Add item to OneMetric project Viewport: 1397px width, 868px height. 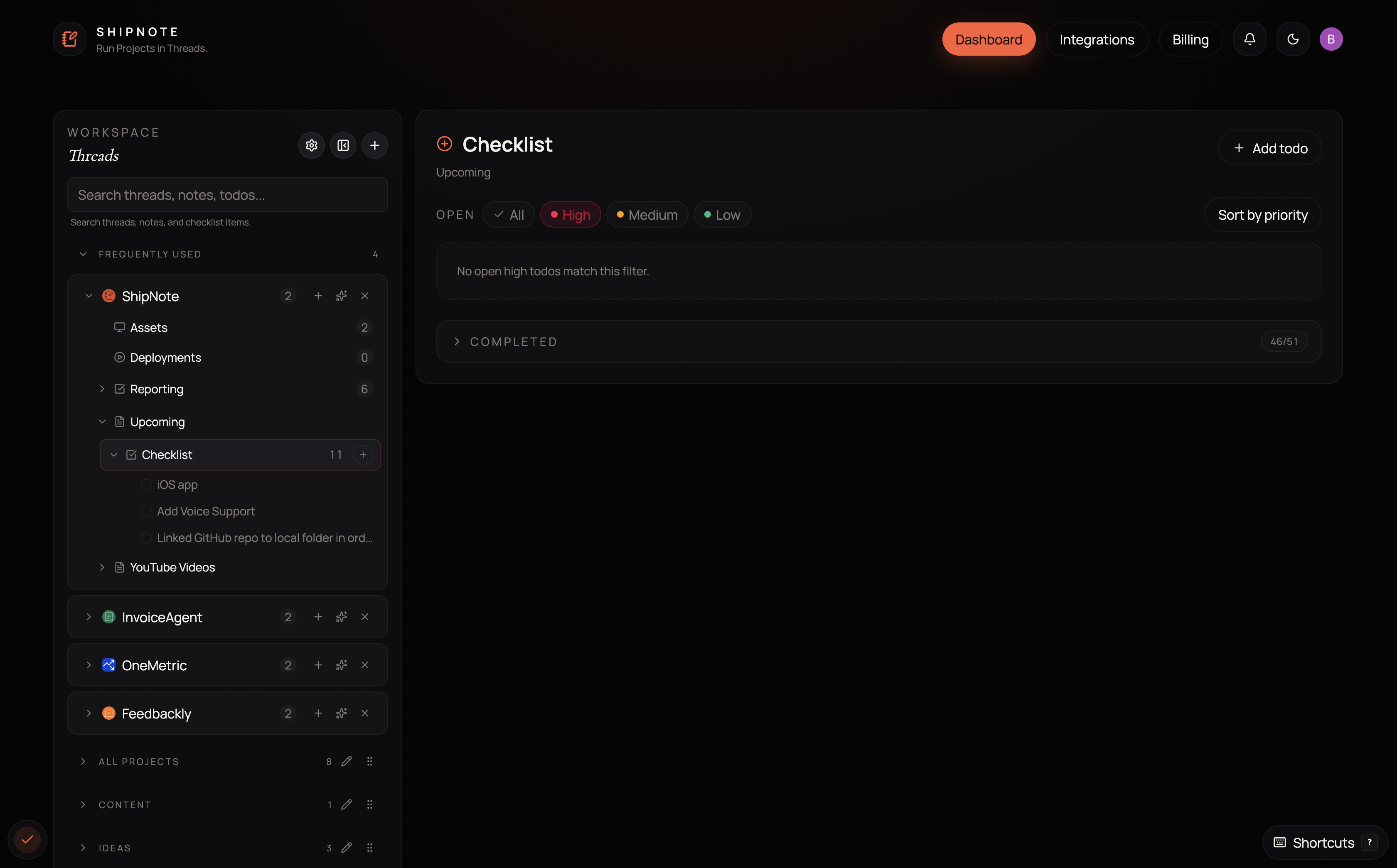tap(318, 665)
